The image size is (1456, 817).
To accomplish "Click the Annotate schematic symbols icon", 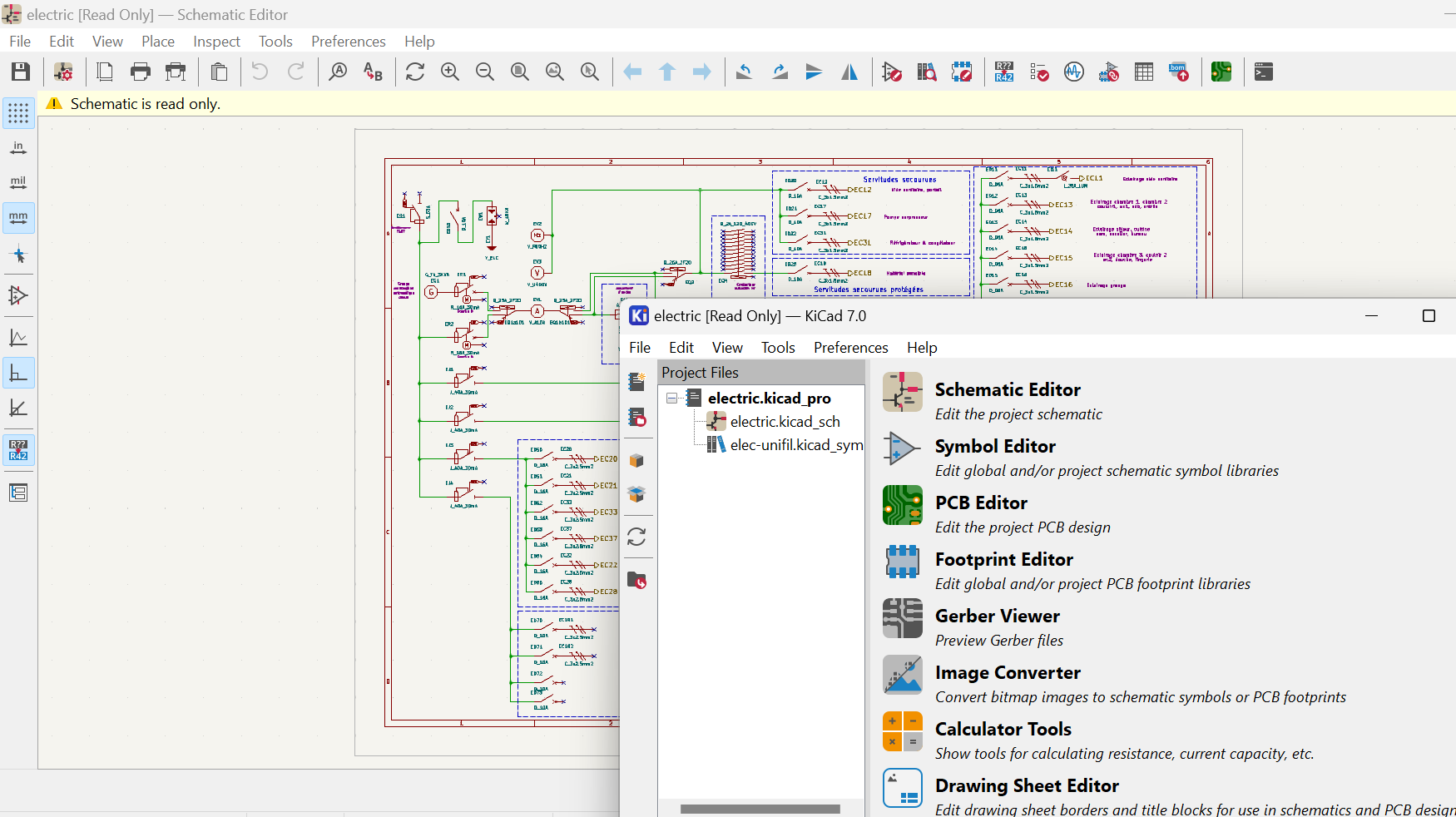I will [x=1004, y=72].
